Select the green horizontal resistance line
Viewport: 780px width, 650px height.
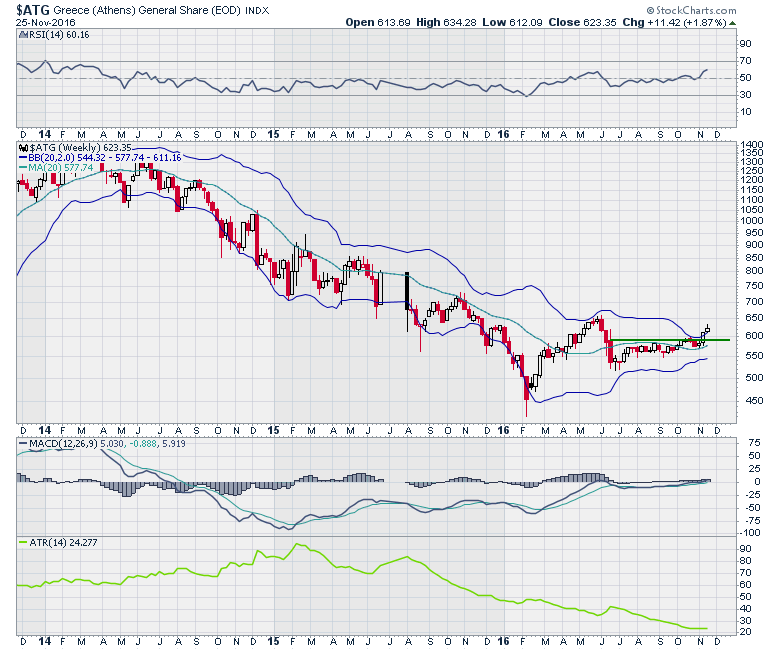(668, 340)
